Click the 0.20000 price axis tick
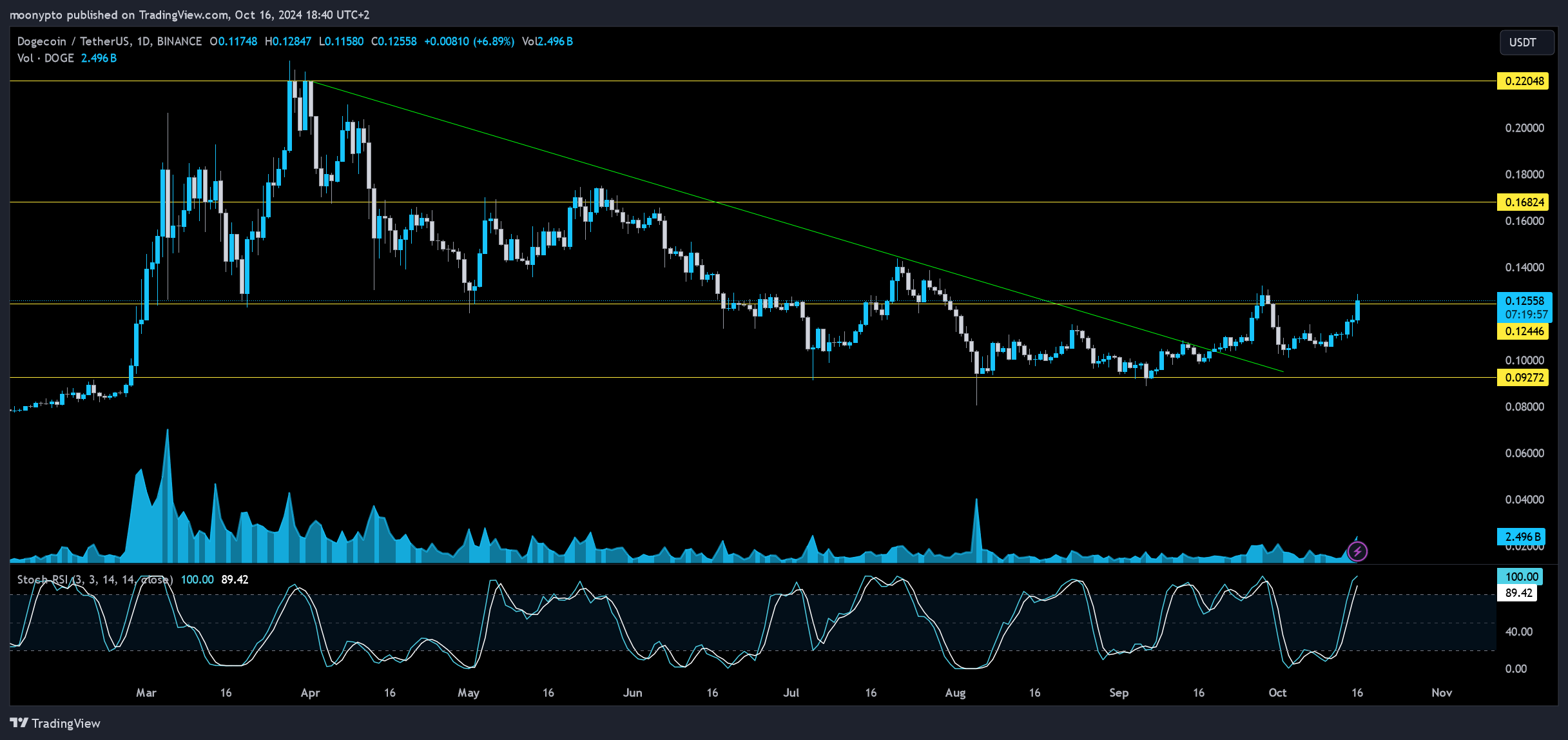 (x=1524, y=128)
